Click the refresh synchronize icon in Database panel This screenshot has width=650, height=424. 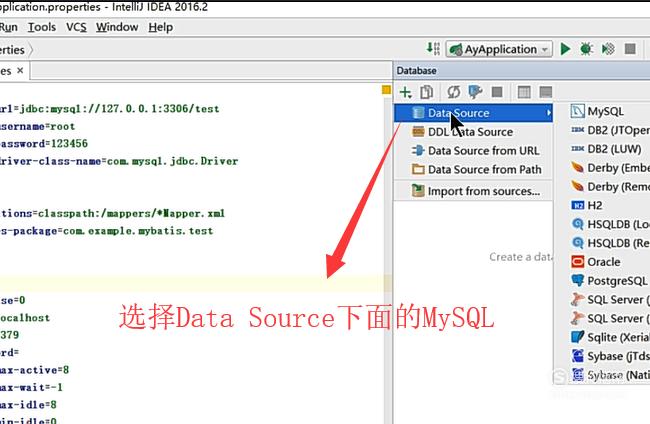(454, 92)
